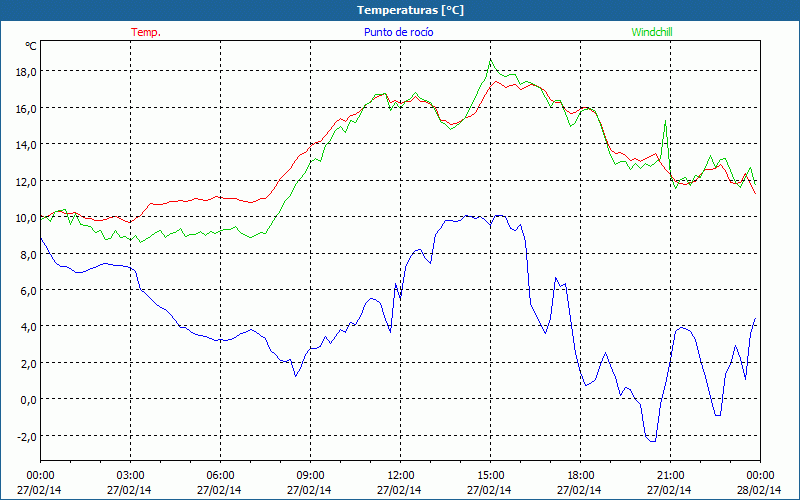Select the blue 'Punto de rocío' legend label
Image resolution: width=800 pixels, height=500 pixels.
398,32
